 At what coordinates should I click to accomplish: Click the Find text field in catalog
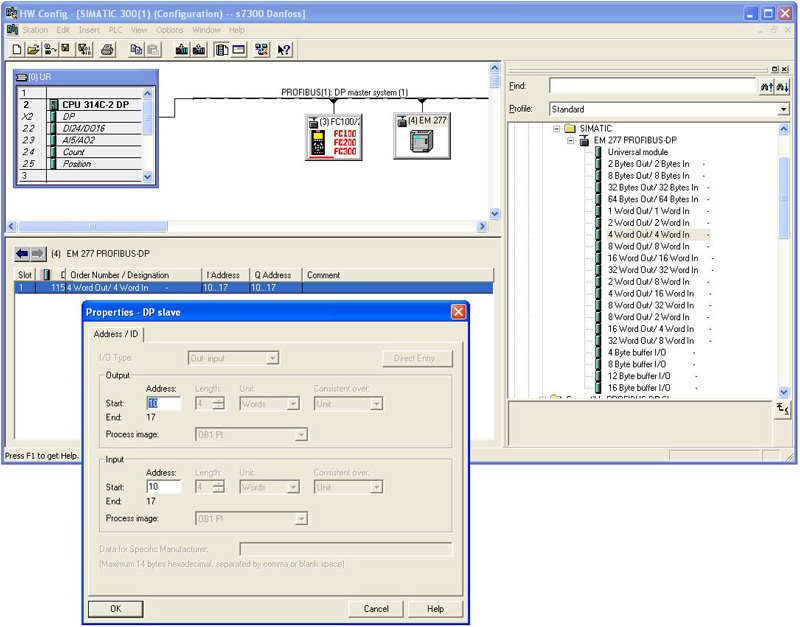pos(653,86)
